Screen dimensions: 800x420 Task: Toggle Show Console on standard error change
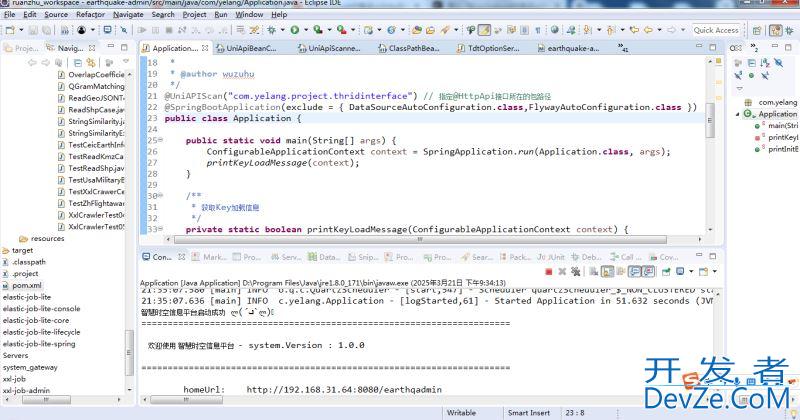[x=648, y=271]
